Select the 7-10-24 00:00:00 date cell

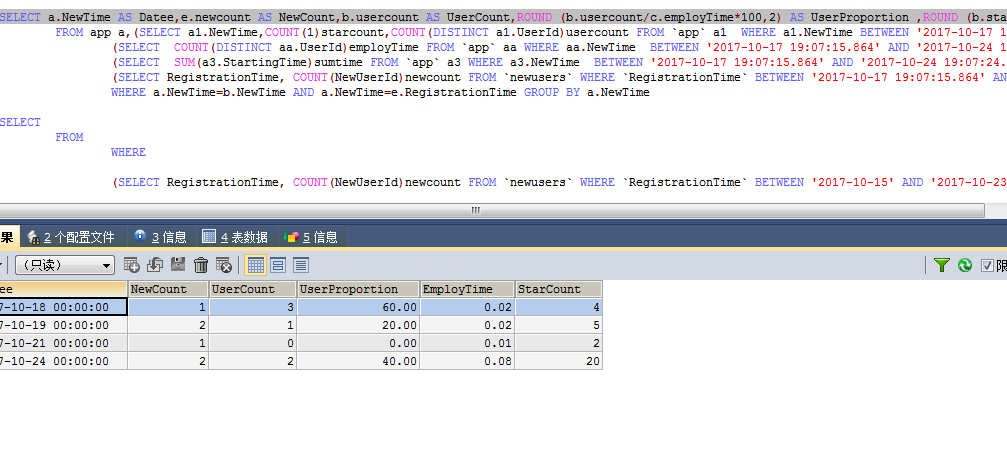(x=63, y=361)
